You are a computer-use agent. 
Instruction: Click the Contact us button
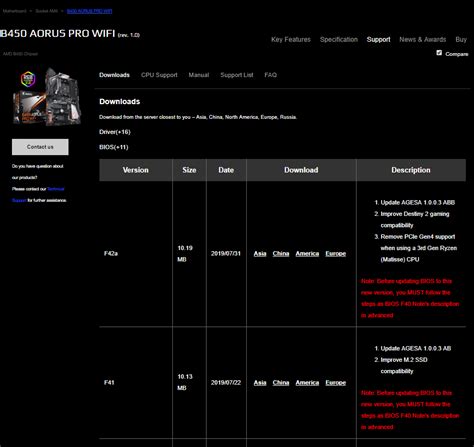[40, 147]
